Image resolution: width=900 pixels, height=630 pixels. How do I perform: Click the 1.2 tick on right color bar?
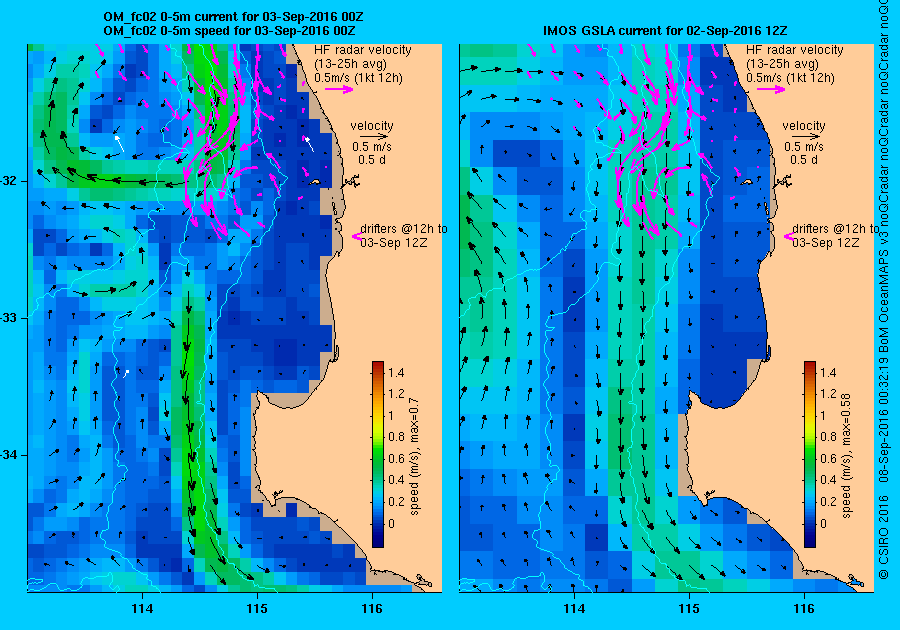pyautogui.click(x=828, y=394)
